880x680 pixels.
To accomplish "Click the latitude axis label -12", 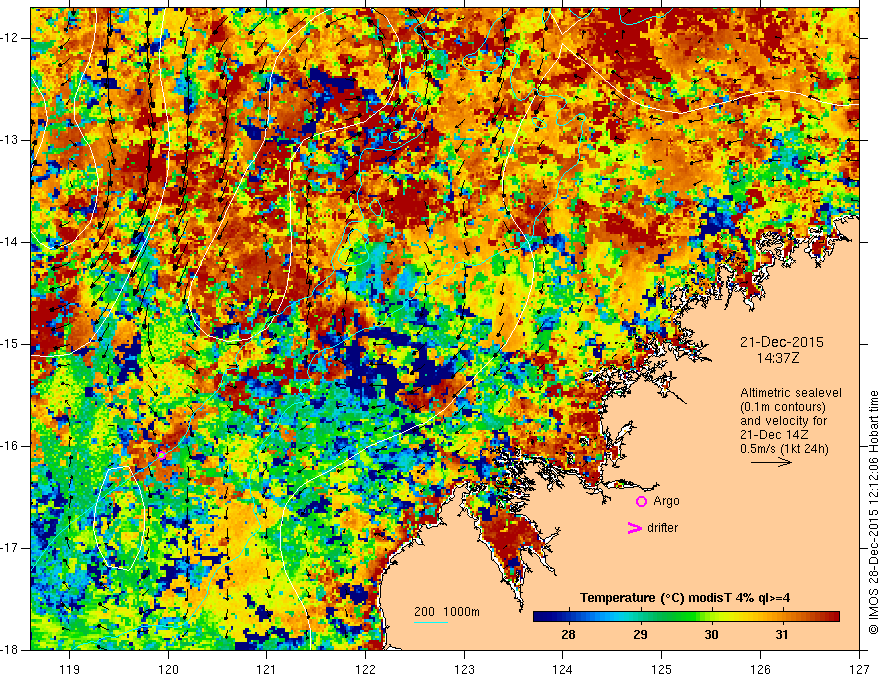I will point(11,38).
